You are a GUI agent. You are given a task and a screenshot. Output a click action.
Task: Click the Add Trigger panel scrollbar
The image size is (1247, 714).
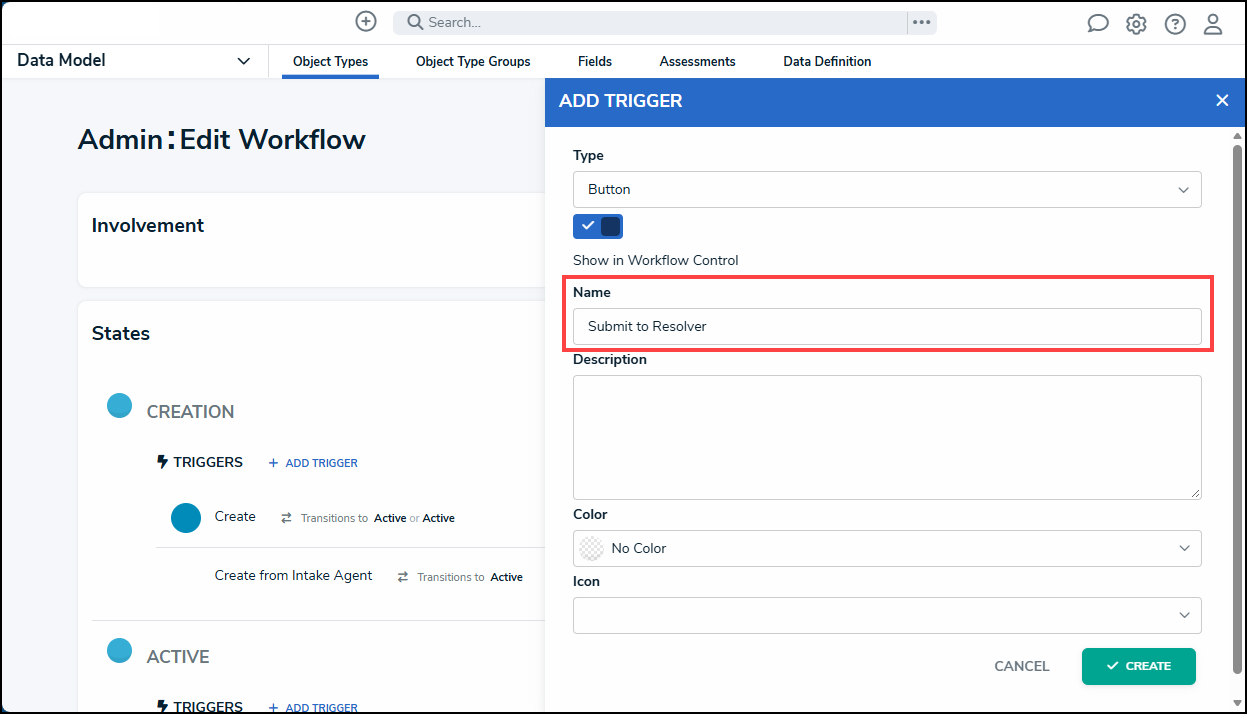pos(1237,408)
